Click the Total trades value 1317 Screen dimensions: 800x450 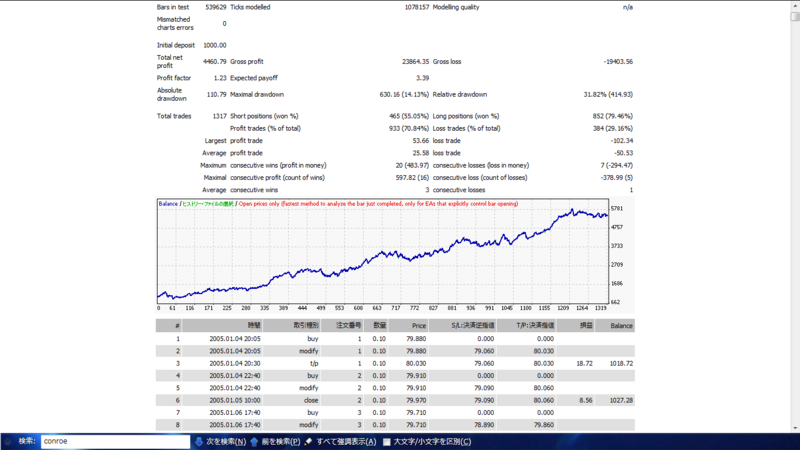tap(219, 116)
